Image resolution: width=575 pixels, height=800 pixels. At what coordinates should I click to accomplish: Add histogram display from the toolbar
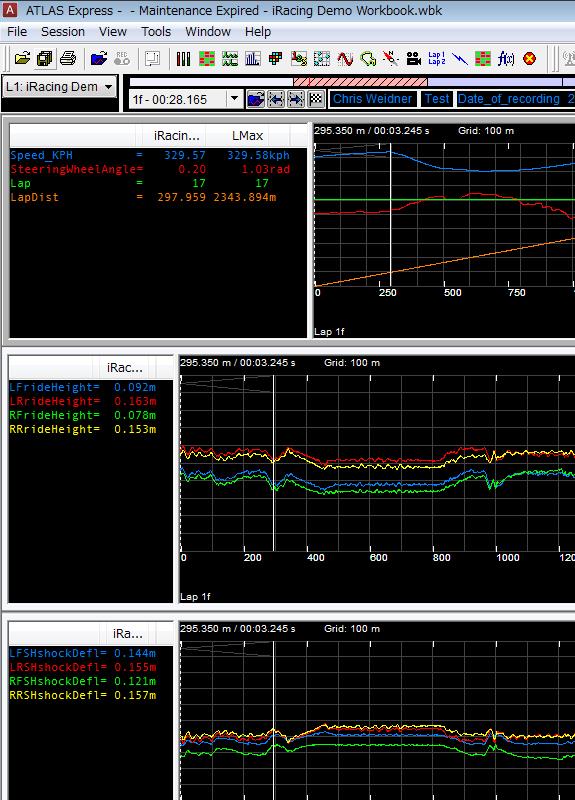253,59
